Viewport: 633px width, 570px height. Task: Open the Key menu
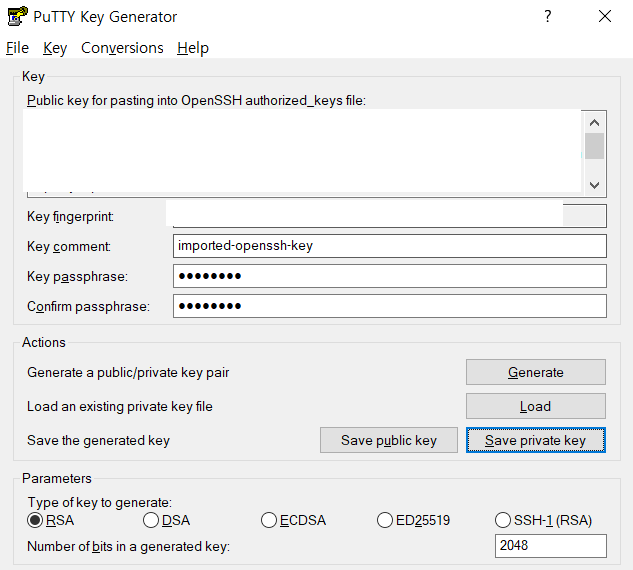coord(55,48)
